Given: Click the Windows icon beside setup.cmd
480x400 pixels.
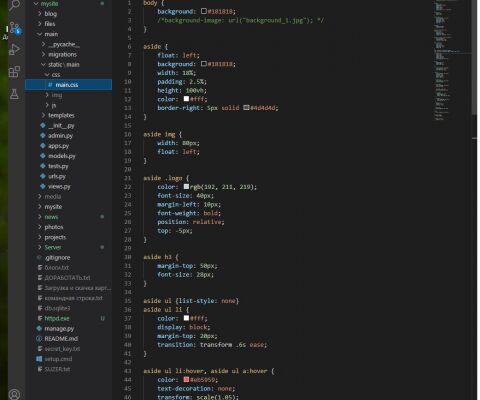Looking at the screenshot, I should click(x=39, y=359).
